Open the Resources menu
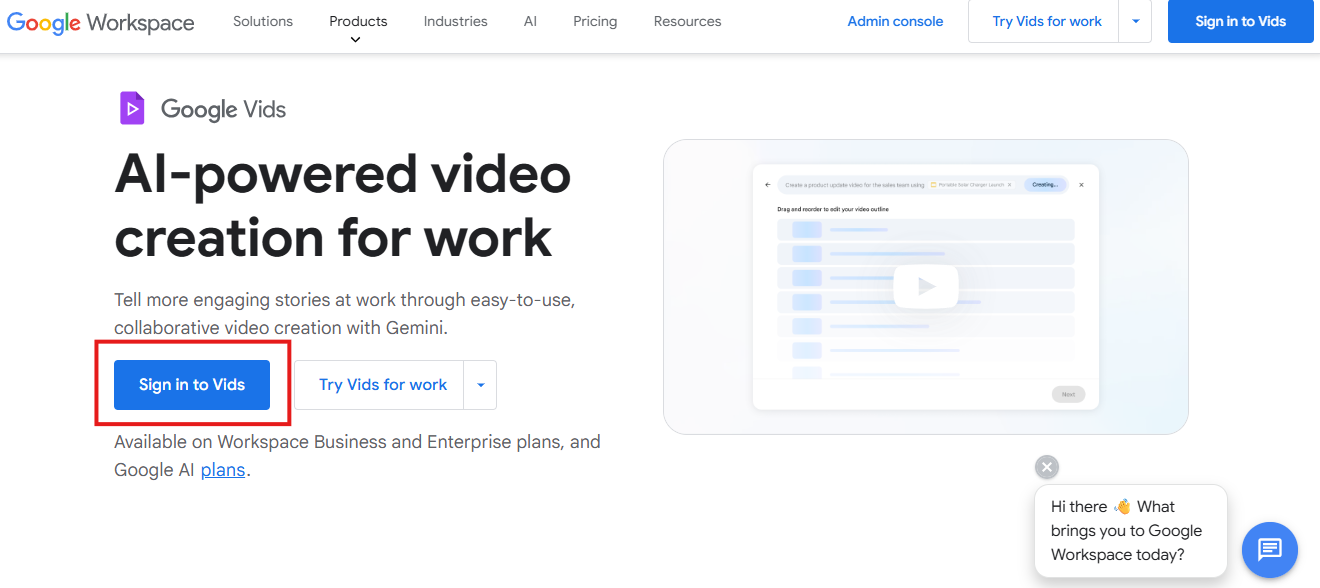Screen dimensions: 1320x588 click(x=687, y=21)
